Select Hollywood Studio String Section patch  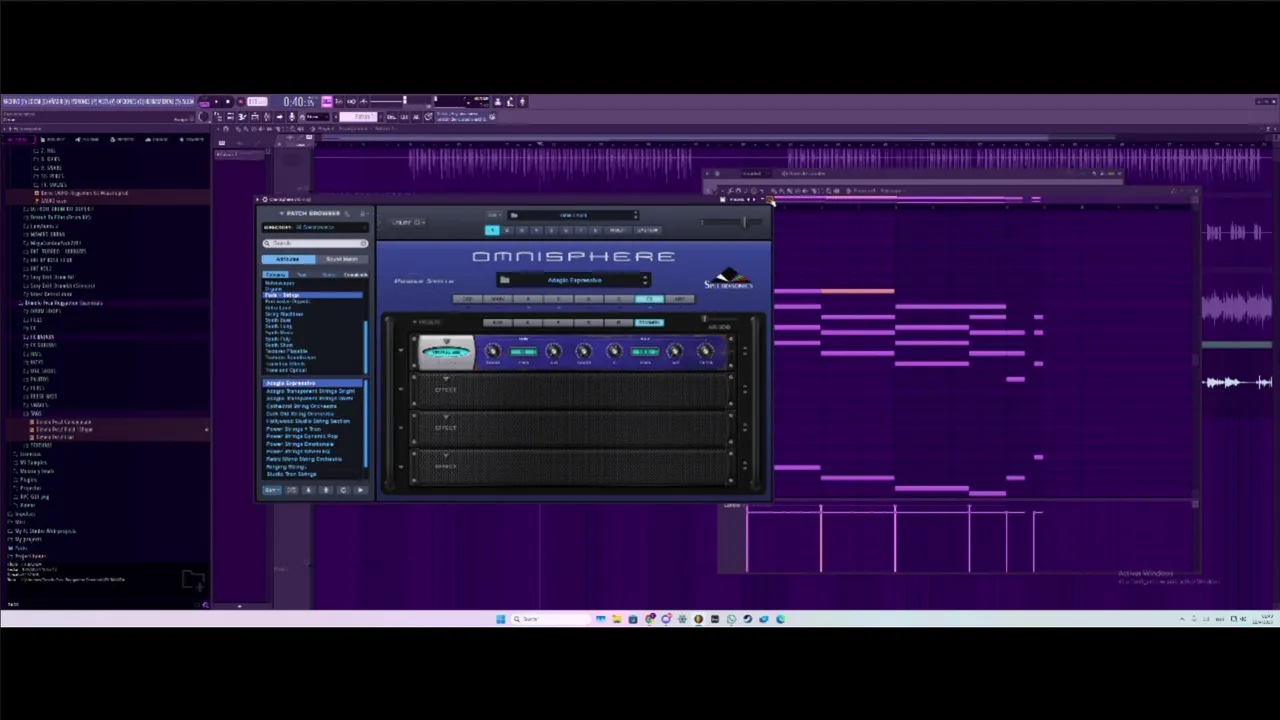[308, 421]
